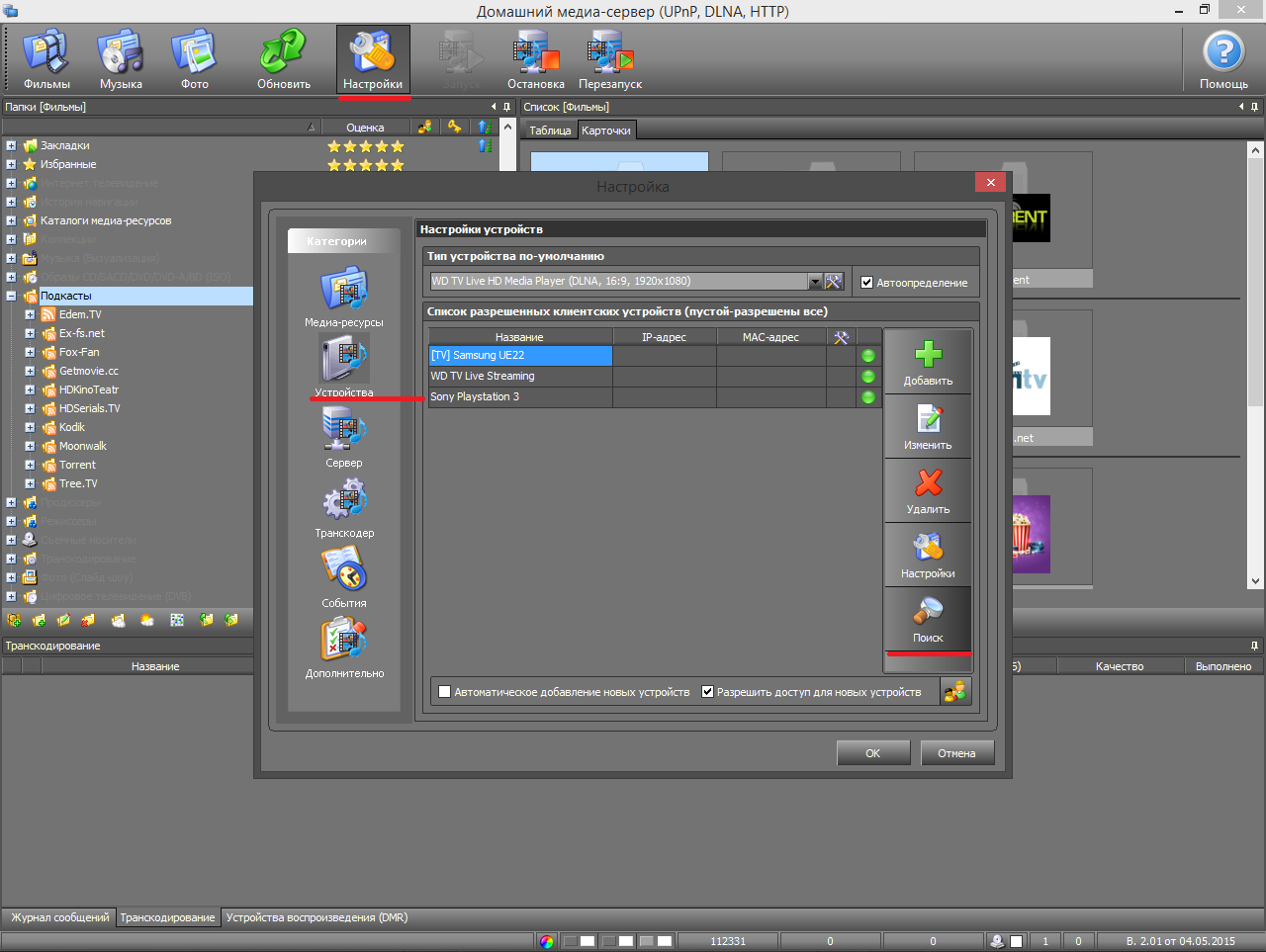
Task: Open the default device type dropdown
Action: pos(815,282)
